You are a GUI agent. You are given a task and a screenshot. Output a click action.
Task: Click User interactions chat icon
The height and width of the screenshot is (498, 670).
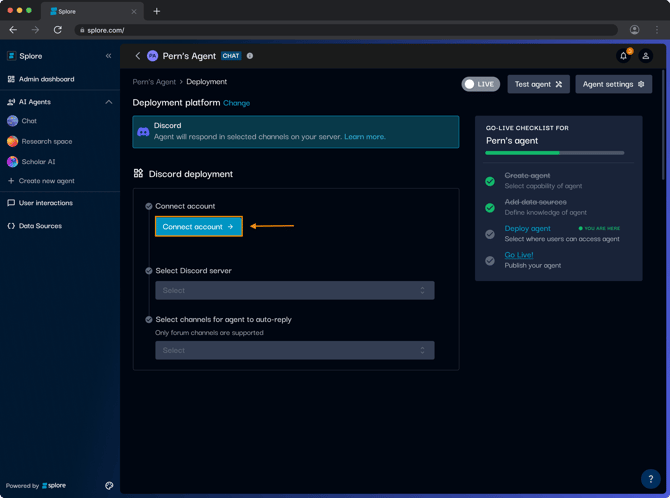11,203
